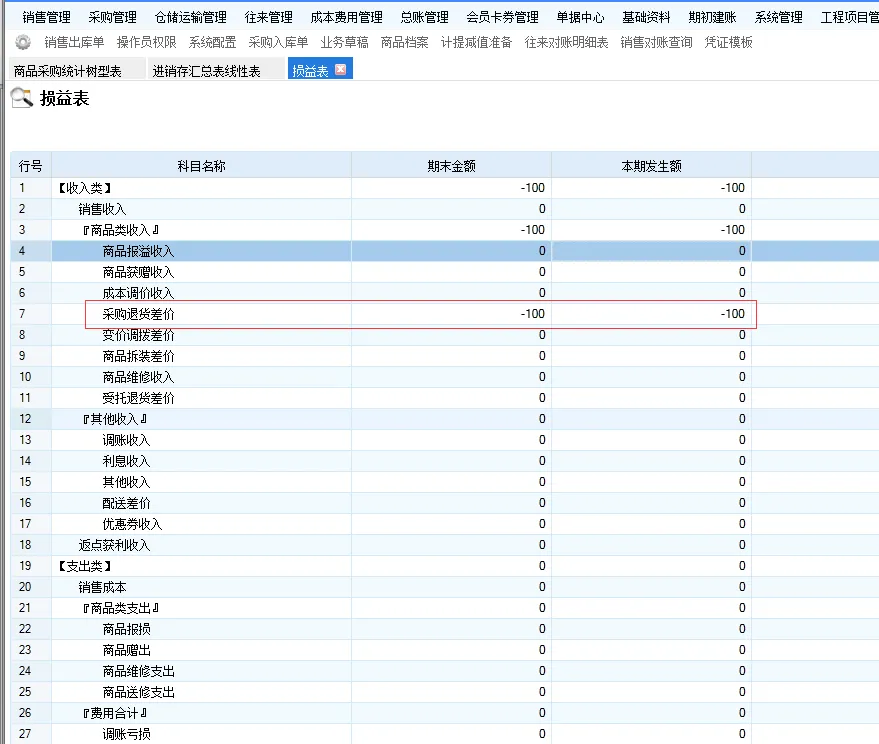
Task: Click 往来对账明细表 shortcut
Action: [566, 42]
